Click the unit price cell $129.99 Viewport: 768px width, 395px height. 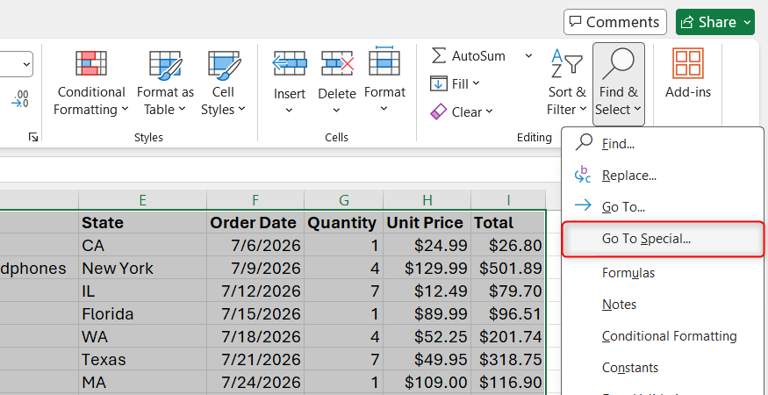[427, 268]
